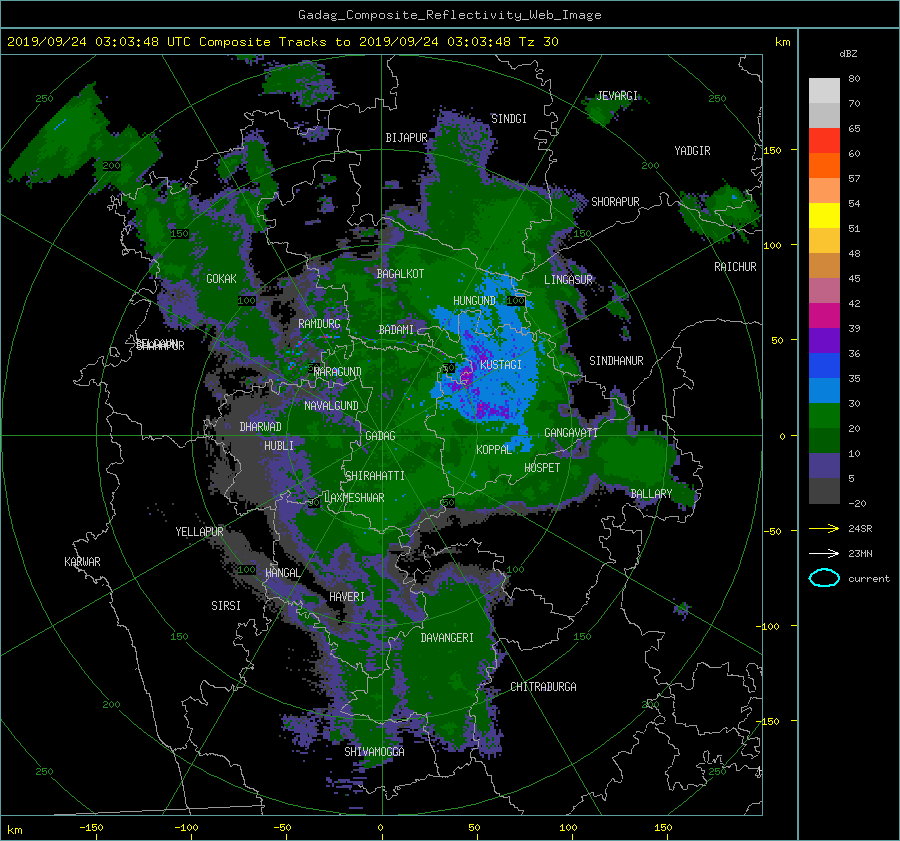This screenshot has width=900, height=841.
Task: Click the 150 tick on right axis
Action: [x=773, y=150]
